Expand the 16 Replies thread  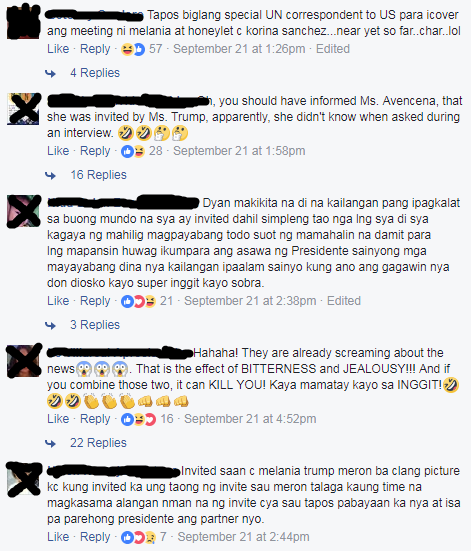98,175
